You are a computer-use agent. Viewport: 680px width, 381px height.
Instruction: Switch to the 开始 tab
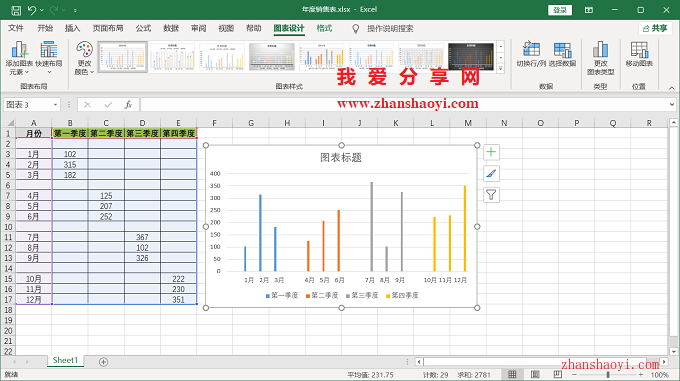(x=45, y=28)
